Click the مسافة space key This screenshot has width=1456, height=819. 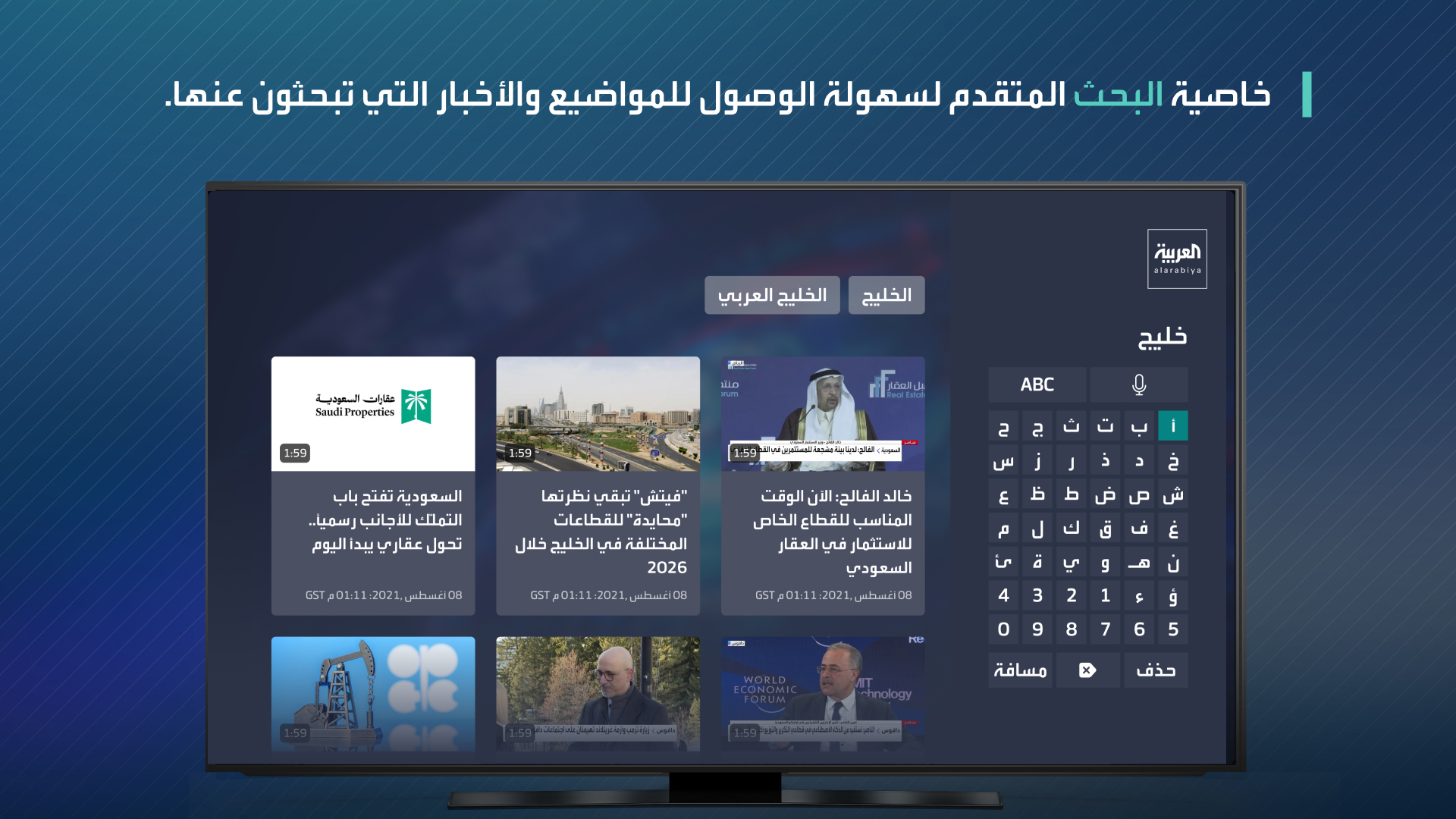click(x=1020, y=670)
